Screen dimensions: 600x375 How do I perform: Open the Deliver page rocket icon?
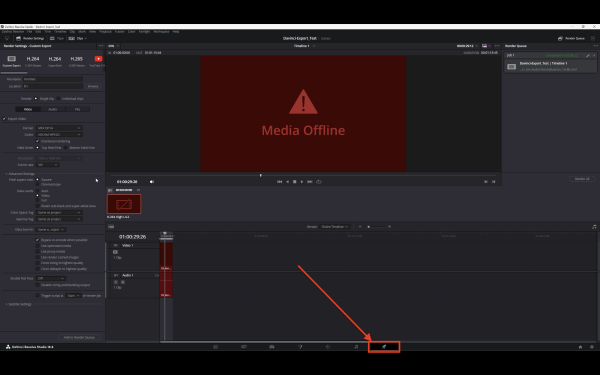384,347
